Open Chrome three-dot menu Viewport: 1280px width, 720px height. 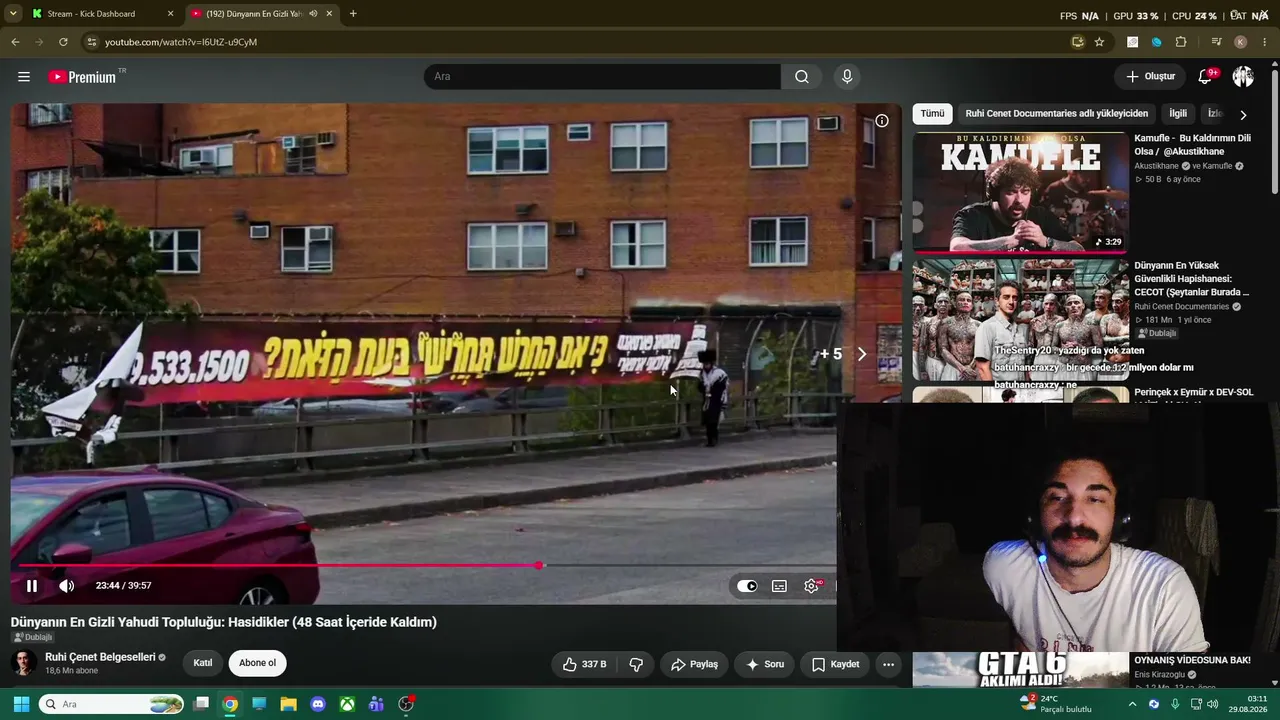1265,42
